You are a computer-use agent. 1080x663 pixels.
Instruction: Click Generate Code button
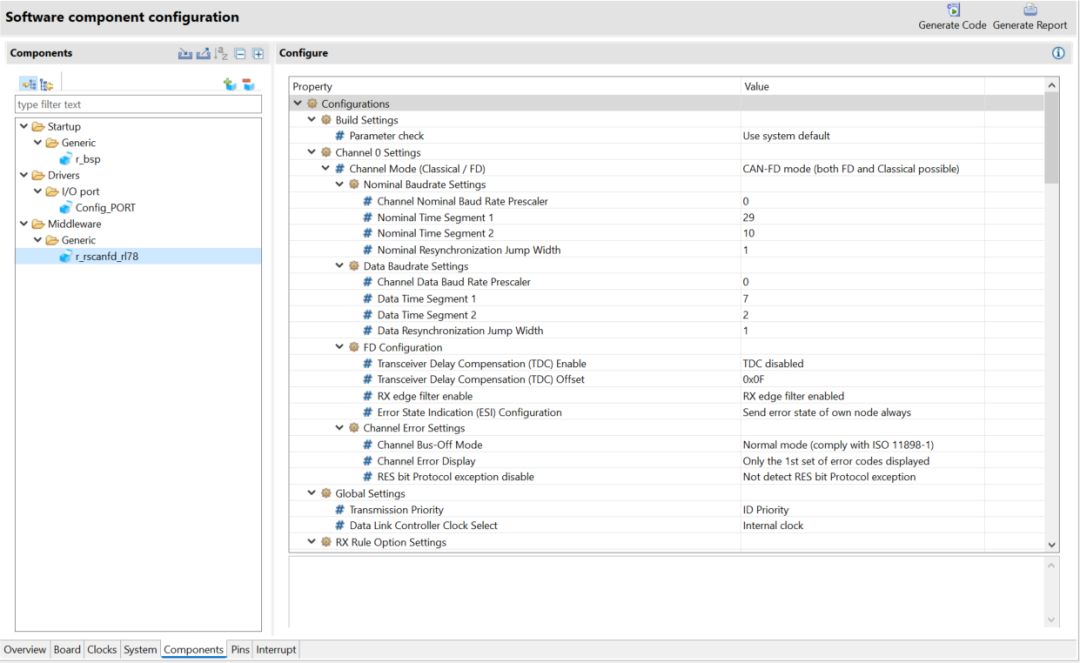click(x=952, y=17)
